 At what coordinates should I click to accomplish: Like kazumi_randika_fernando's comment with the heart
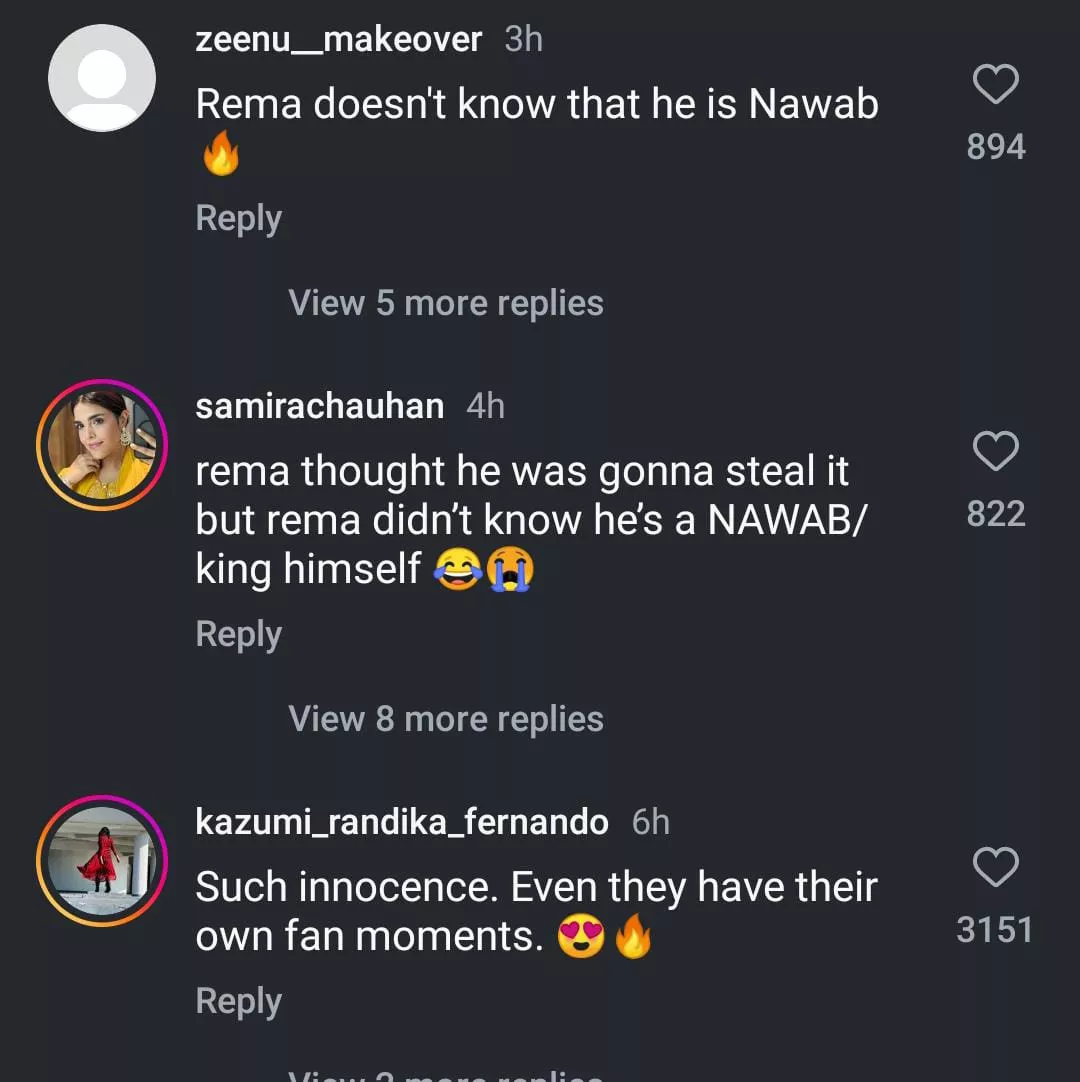(995, 868)
